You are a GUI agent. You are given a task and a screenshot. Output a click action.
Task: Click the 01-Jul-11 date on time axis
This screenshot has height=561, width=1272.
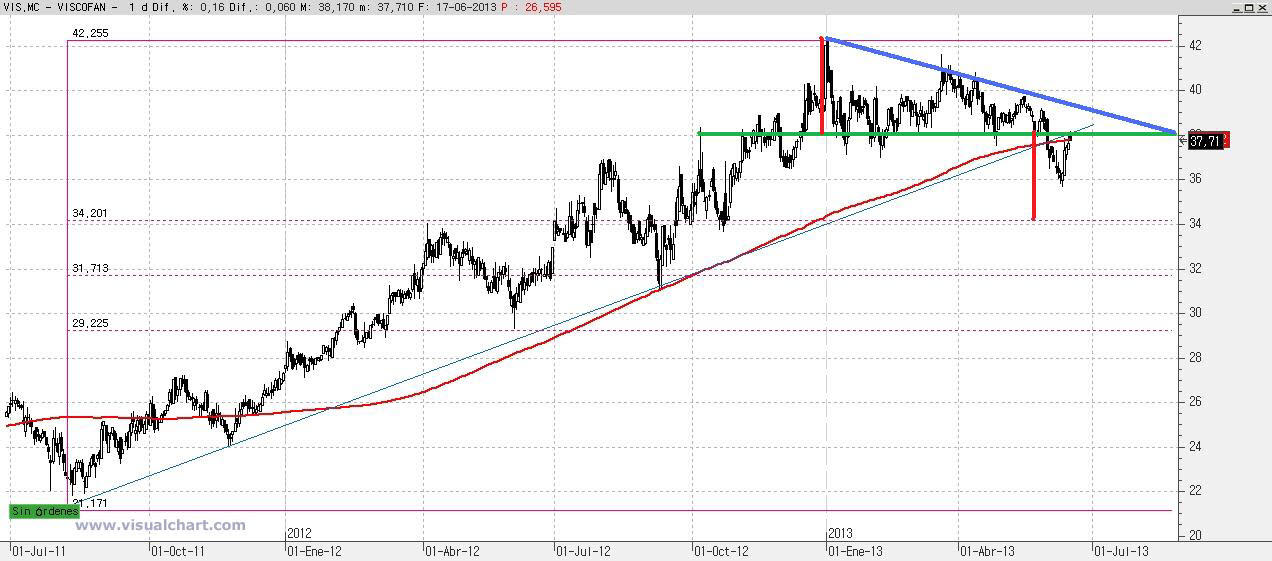(x=39, y=550)
